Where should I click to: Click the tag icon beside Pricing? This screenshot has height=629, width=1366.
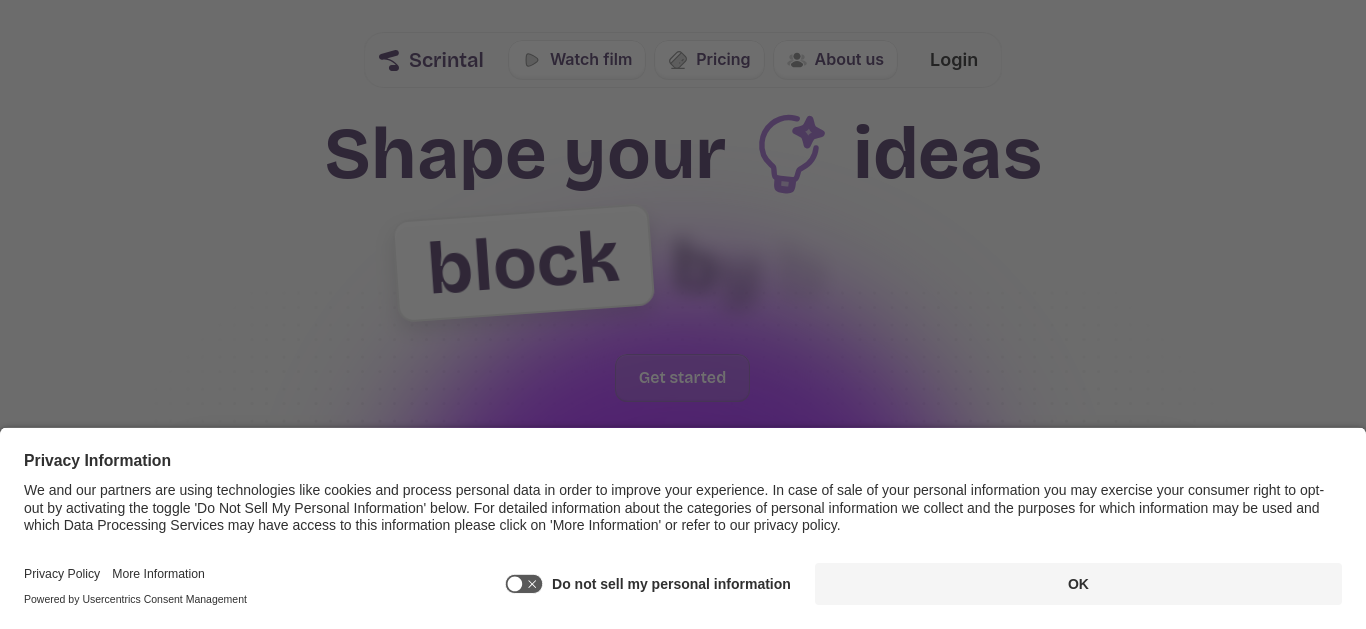click(x=678, y=60)
